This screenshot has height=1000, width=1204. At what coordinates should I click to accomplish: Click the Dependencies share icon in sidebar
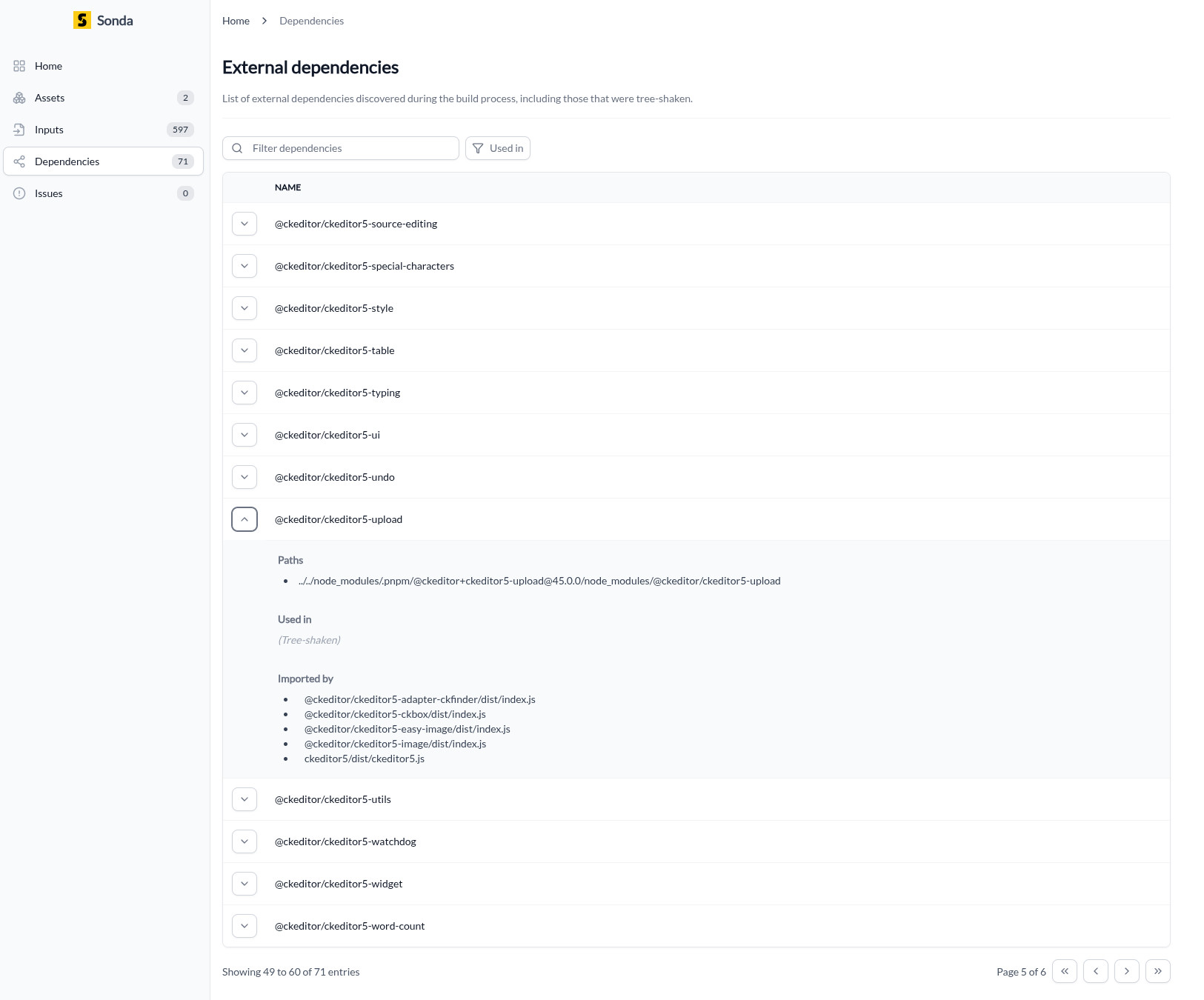[19, 161]
